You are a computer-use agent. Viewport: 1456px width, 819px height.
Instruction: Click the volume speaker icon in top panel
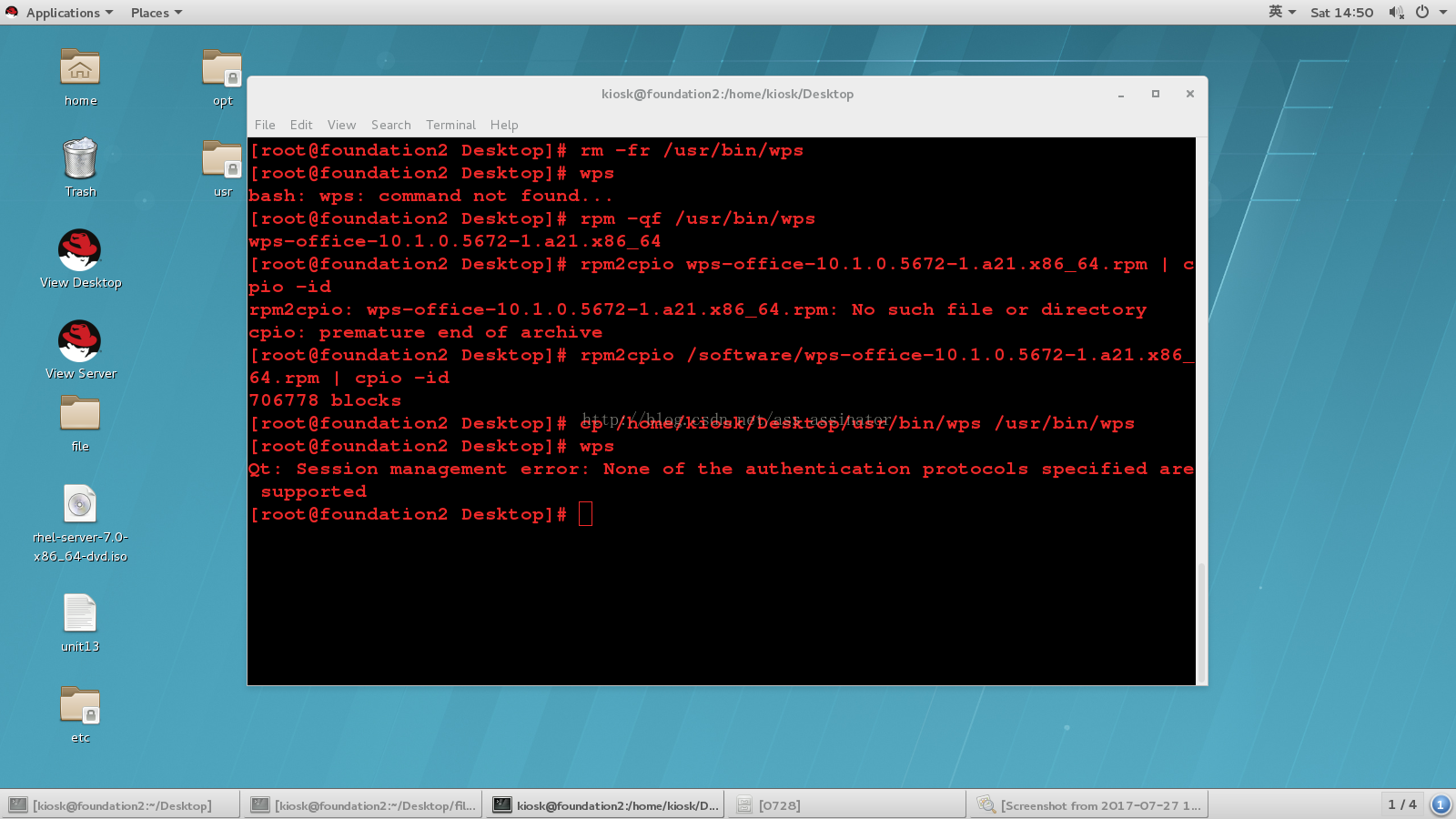1396,13
